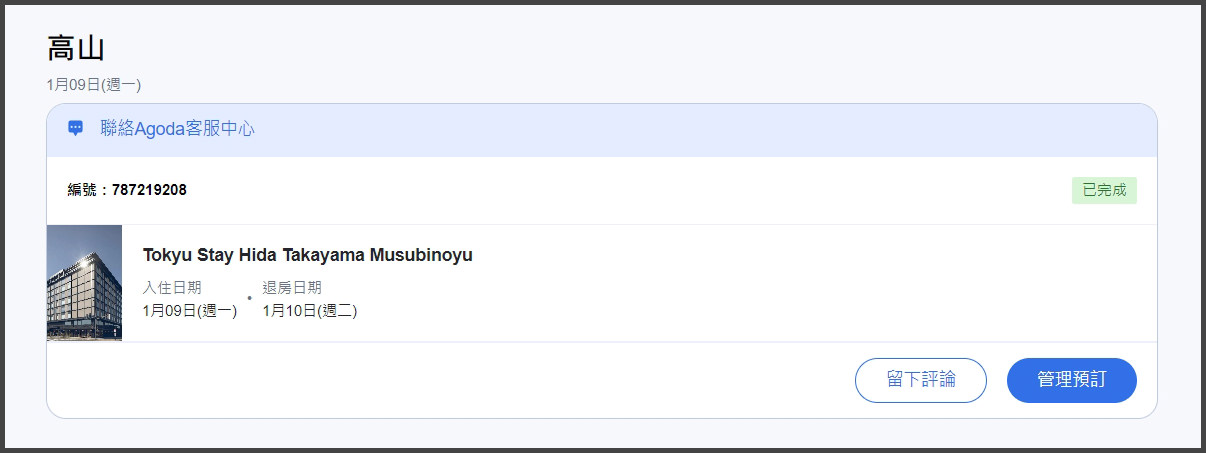Screen dimensions: 1206x453
Task: Click the 留下評論 button
Action: click(920, 380)
